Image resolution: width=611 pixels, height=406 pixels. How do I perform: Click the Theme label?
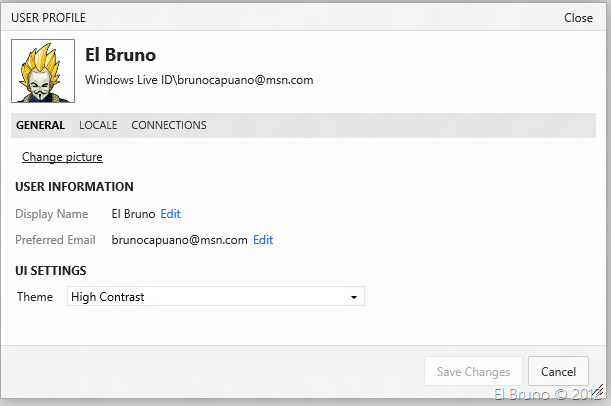point(35,297)
